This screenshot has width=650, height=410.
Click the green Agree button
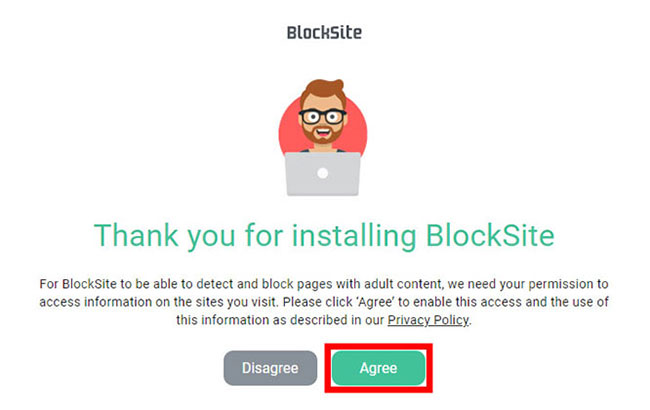[378, 368]
